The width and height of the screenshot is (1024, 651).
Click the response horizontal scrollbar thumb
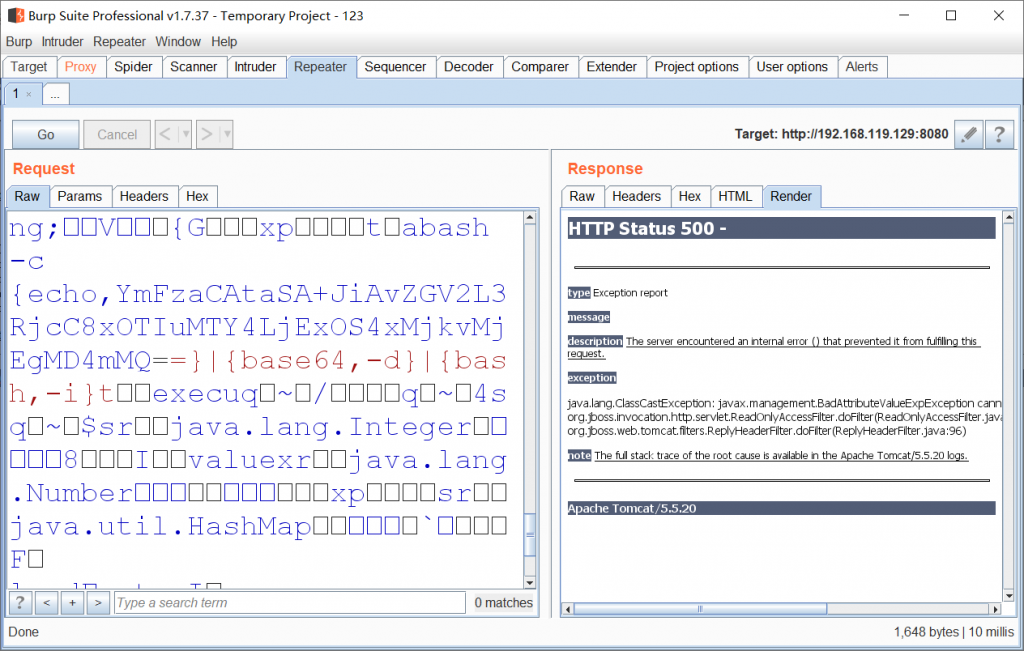(x=700, y=609)
